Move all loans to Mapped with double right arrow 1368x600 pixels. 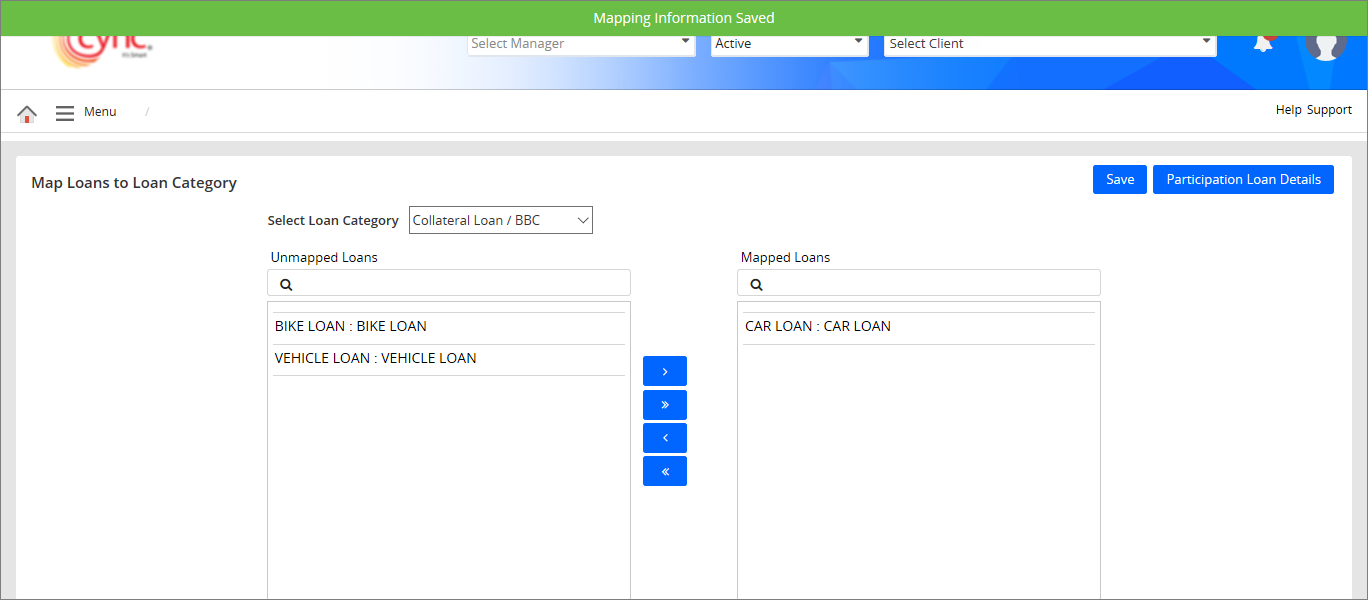(665, 405)
